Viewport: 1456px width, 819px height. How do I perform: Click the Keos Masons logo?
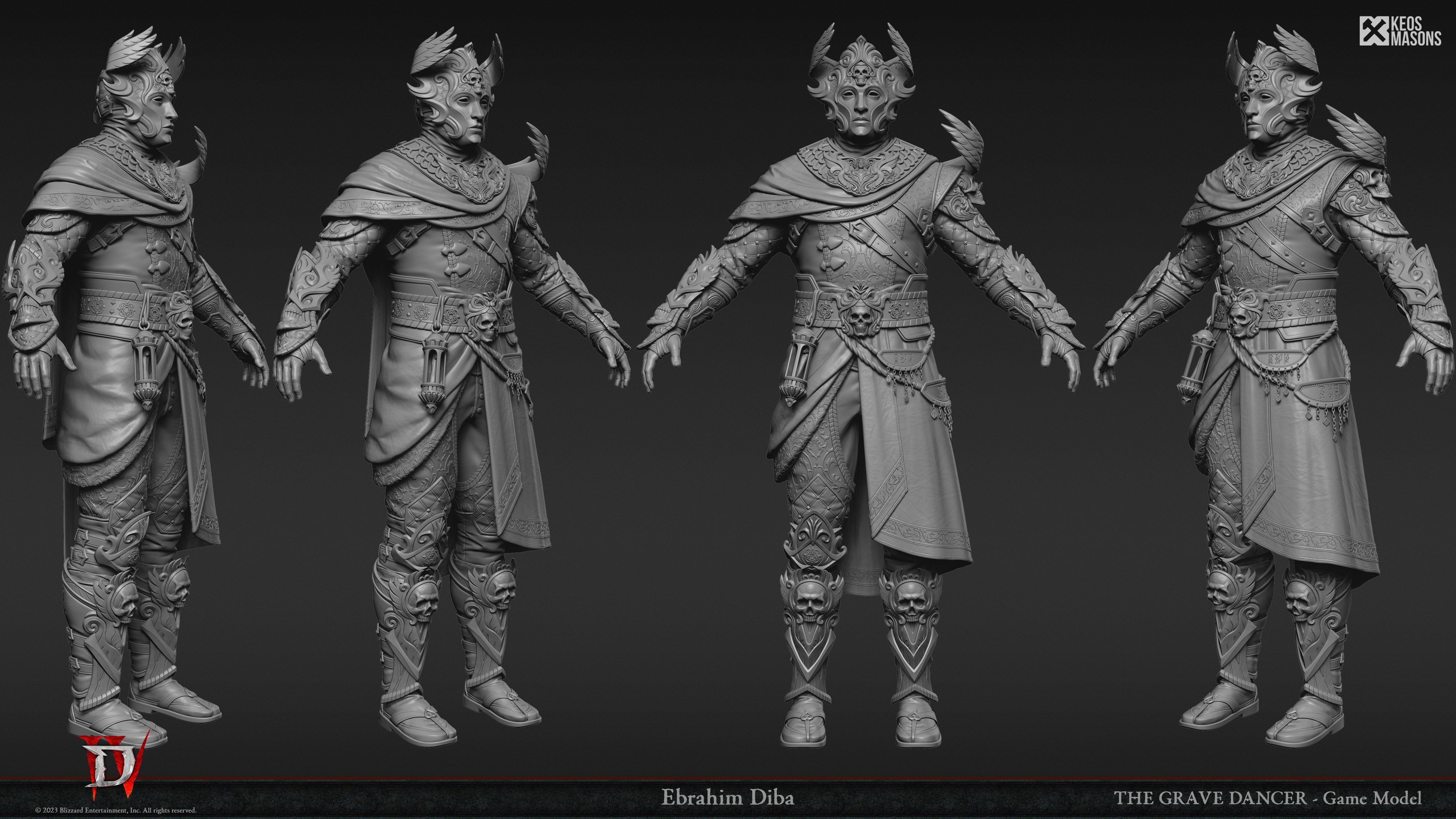1400,31
